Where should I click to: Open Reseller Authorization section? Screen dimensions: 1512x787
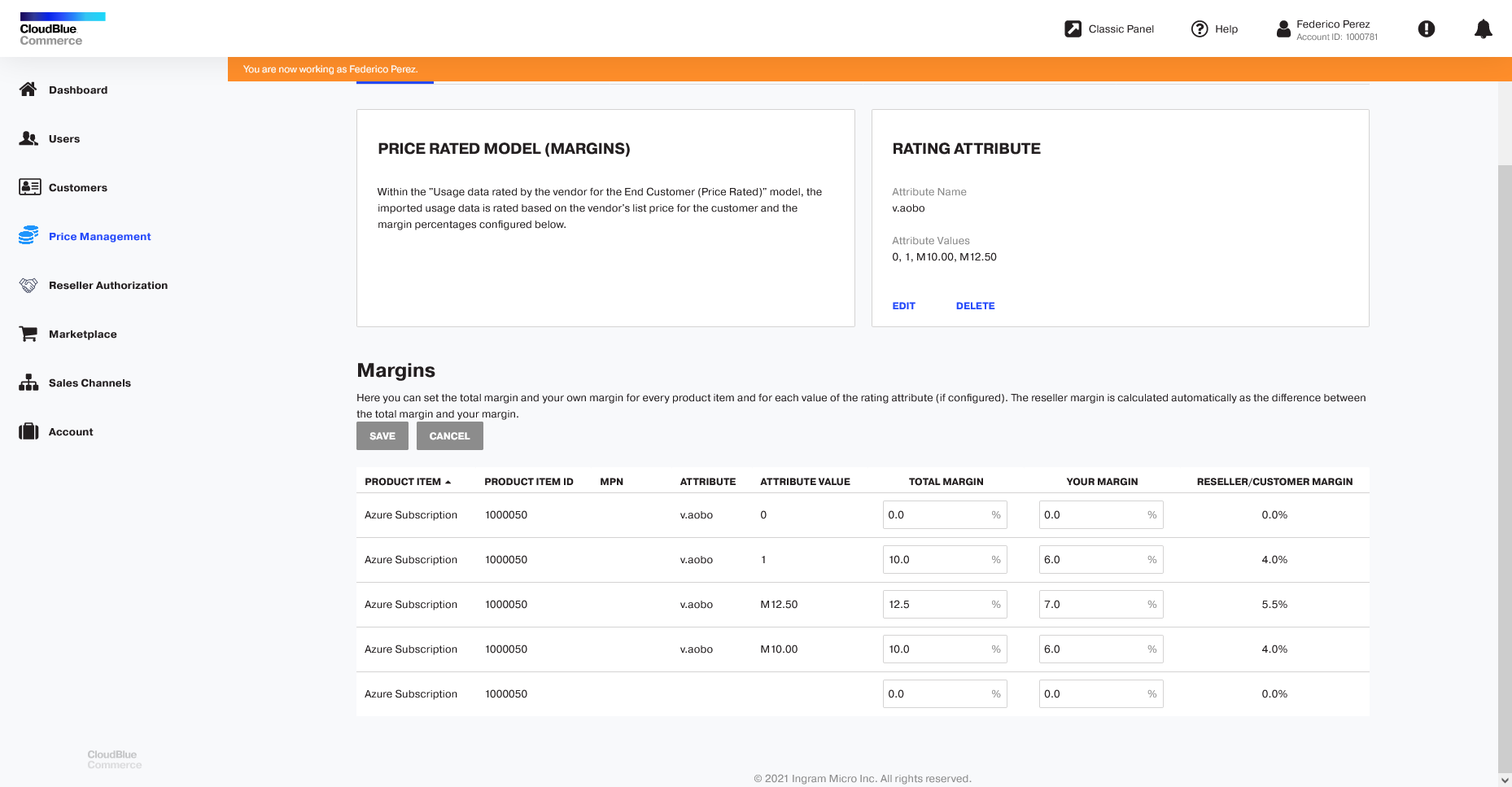[x=108, y=285]
